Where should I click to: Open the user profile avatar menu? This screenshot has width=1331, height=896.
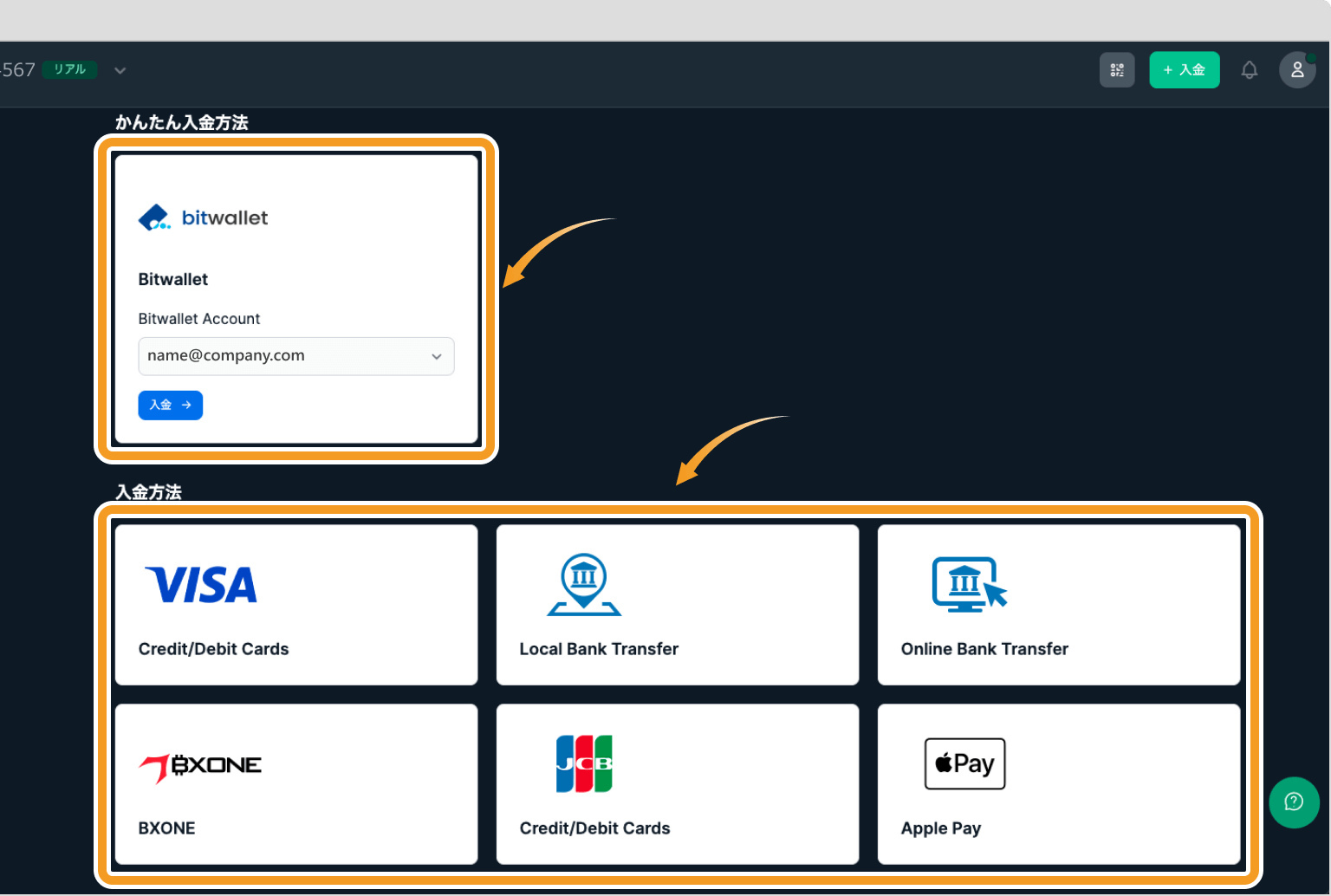point(1297,70)
